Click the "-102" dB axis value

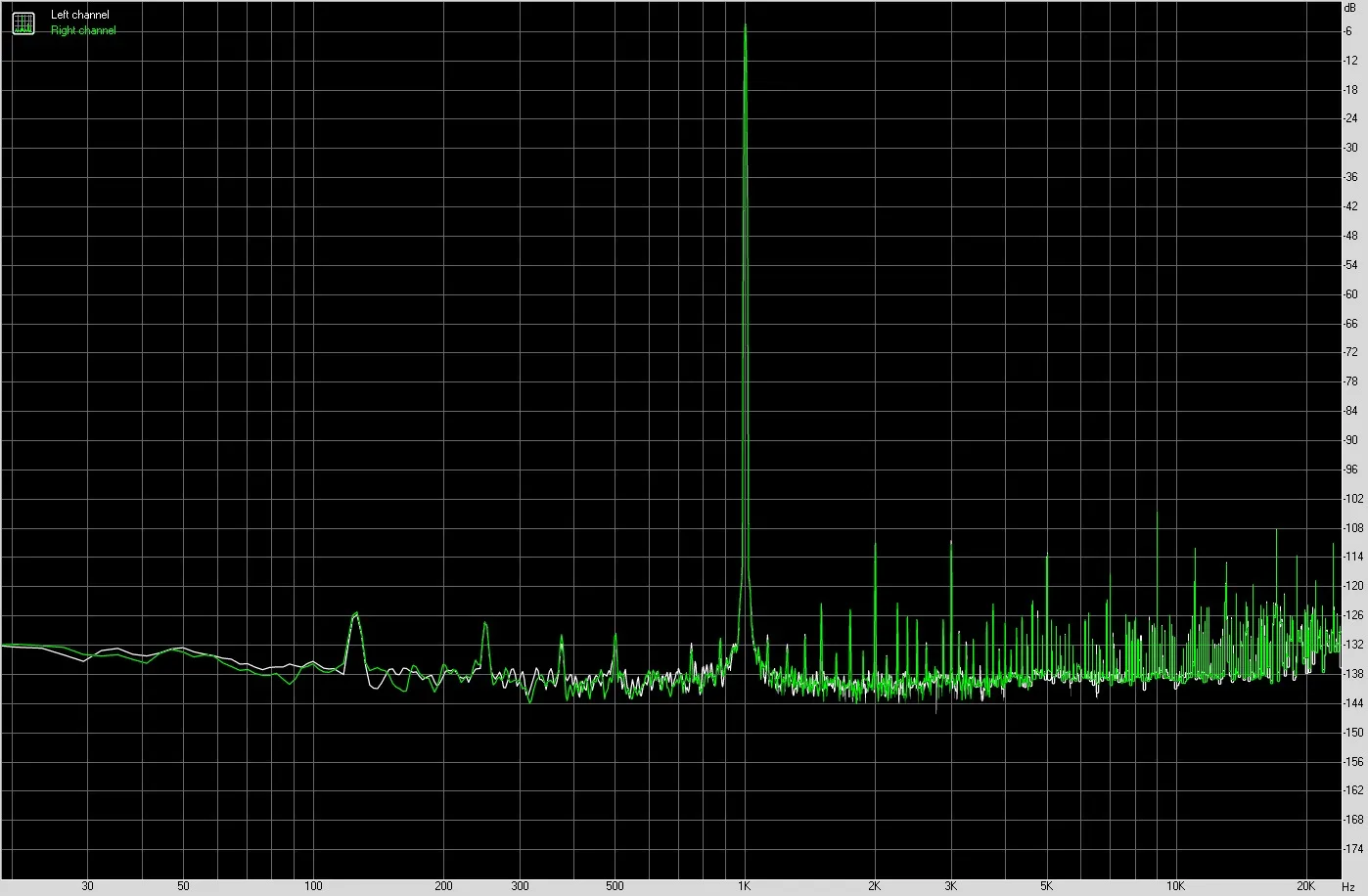click(1353, 499)
